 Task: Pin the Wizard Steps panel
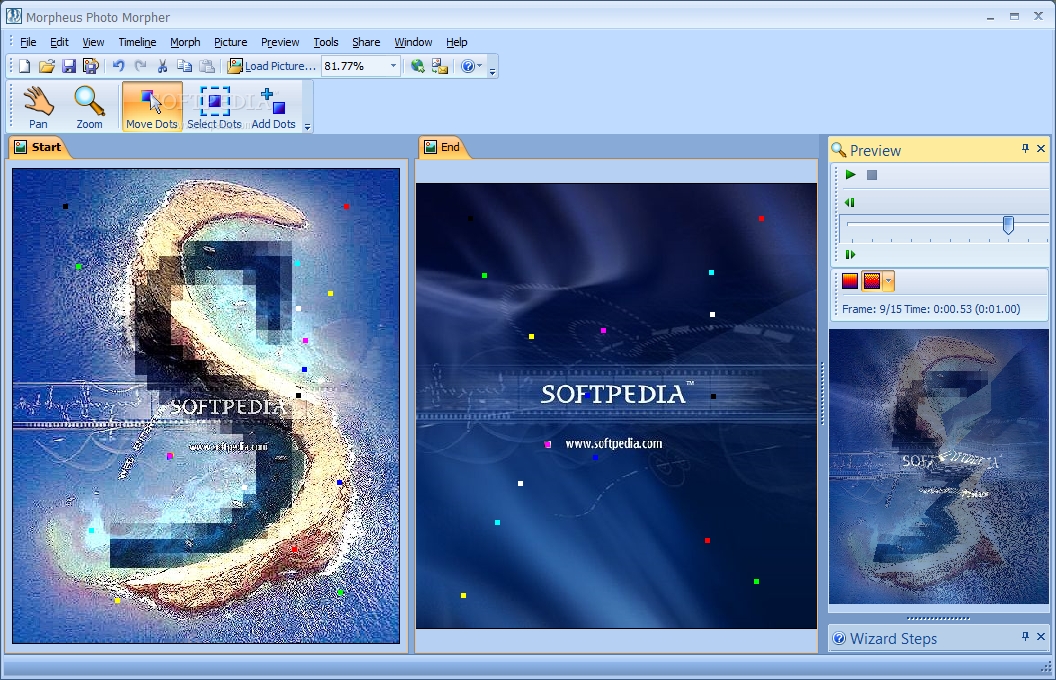pyautogui.click(x=1025, y=636)
